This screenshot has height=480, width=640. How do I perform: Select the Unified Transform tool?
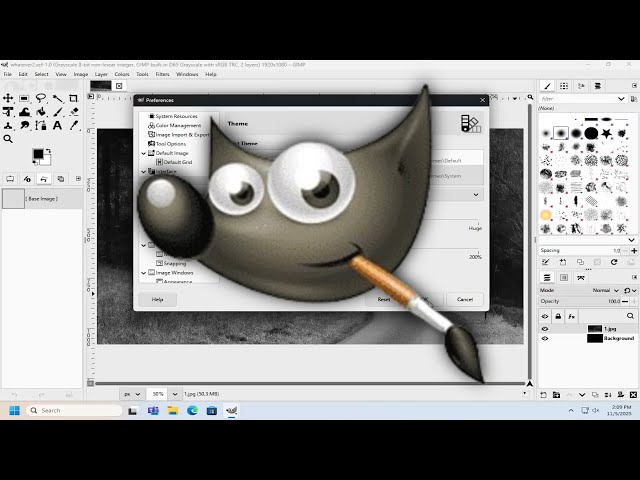[8, 112]
